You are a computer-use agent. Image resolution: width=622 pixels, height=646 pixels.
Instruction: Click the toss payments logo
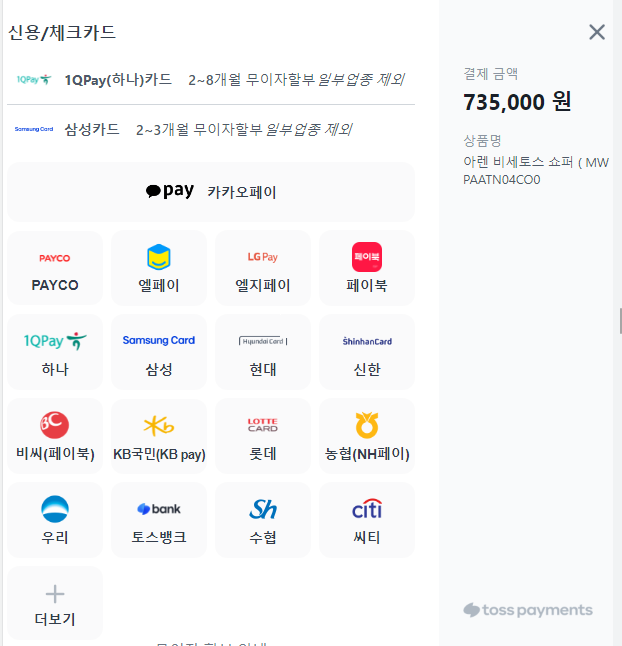click(x=528, y=610)
